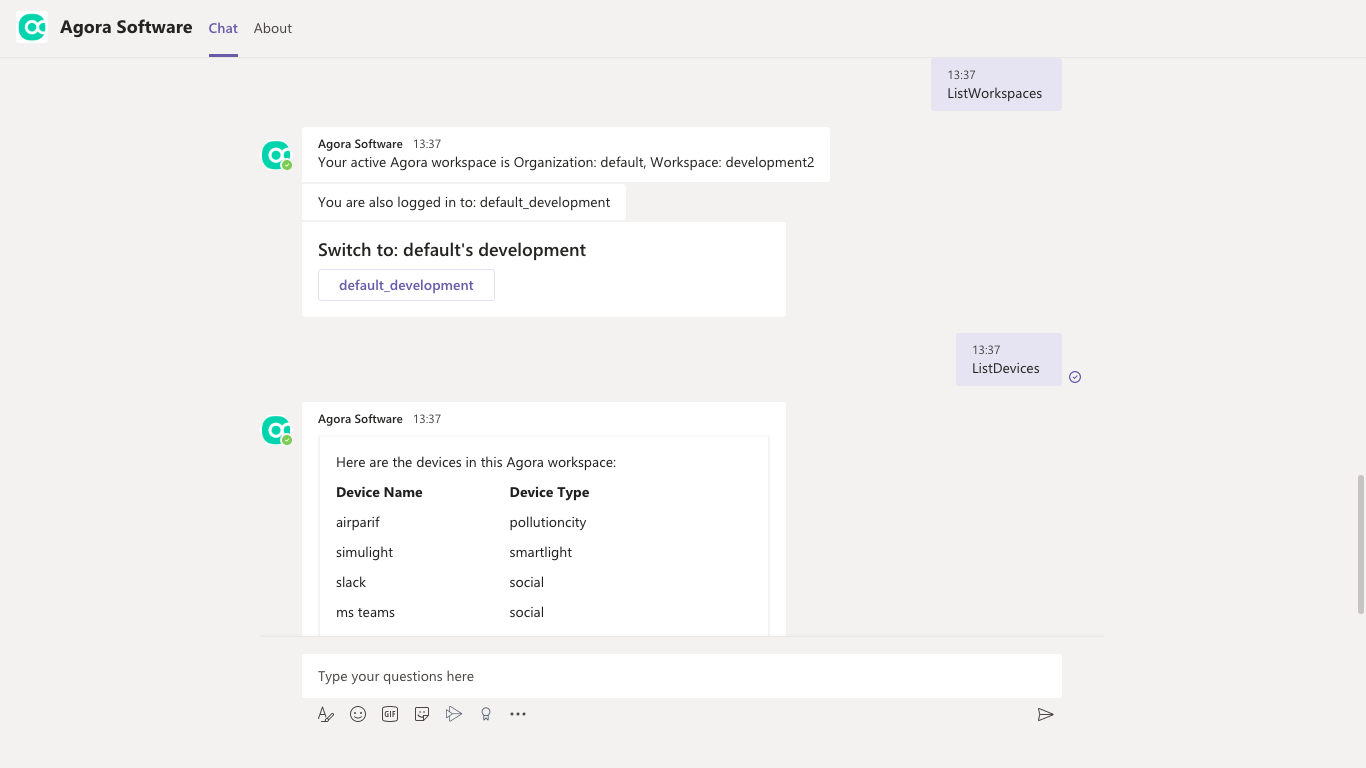Click sender name above devices message
Screen dimensions: 1366x768
pyautogui.click(x=360, y=419)
